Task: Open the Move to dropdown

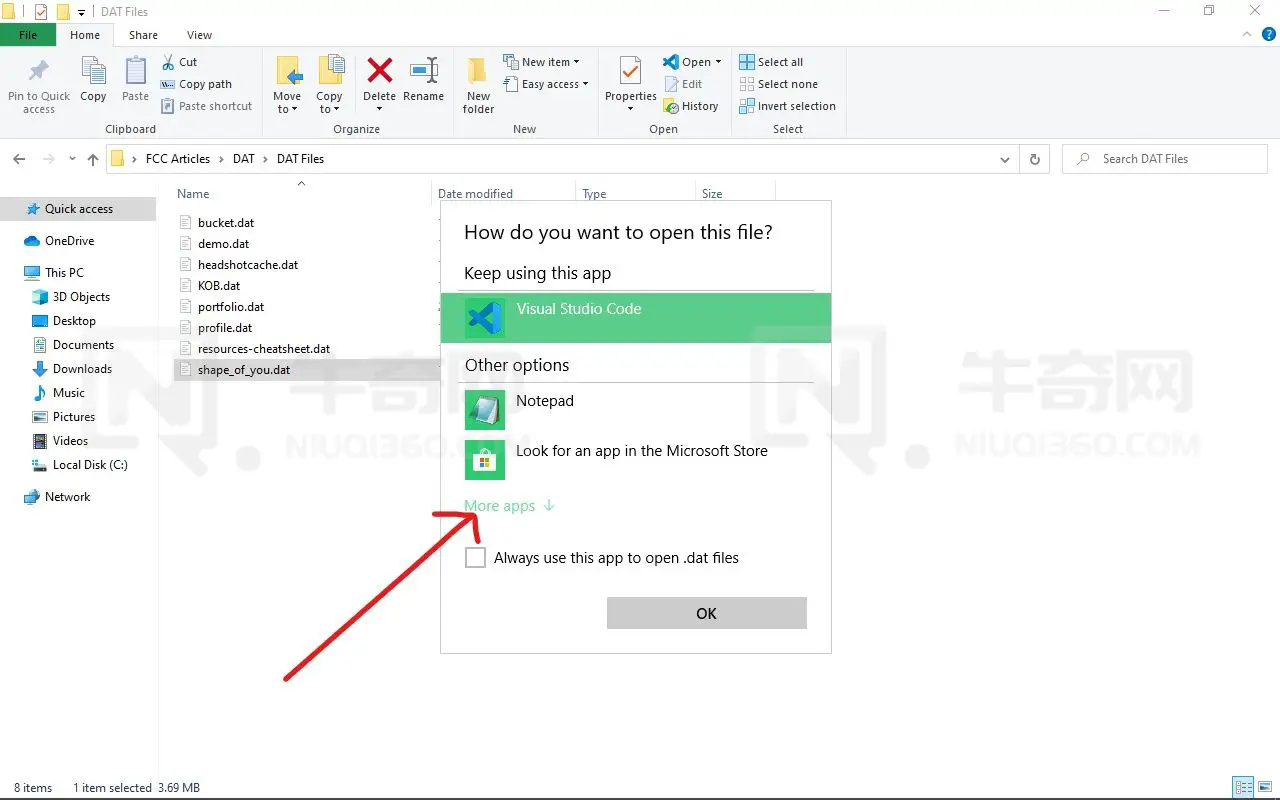Action: 287,85
